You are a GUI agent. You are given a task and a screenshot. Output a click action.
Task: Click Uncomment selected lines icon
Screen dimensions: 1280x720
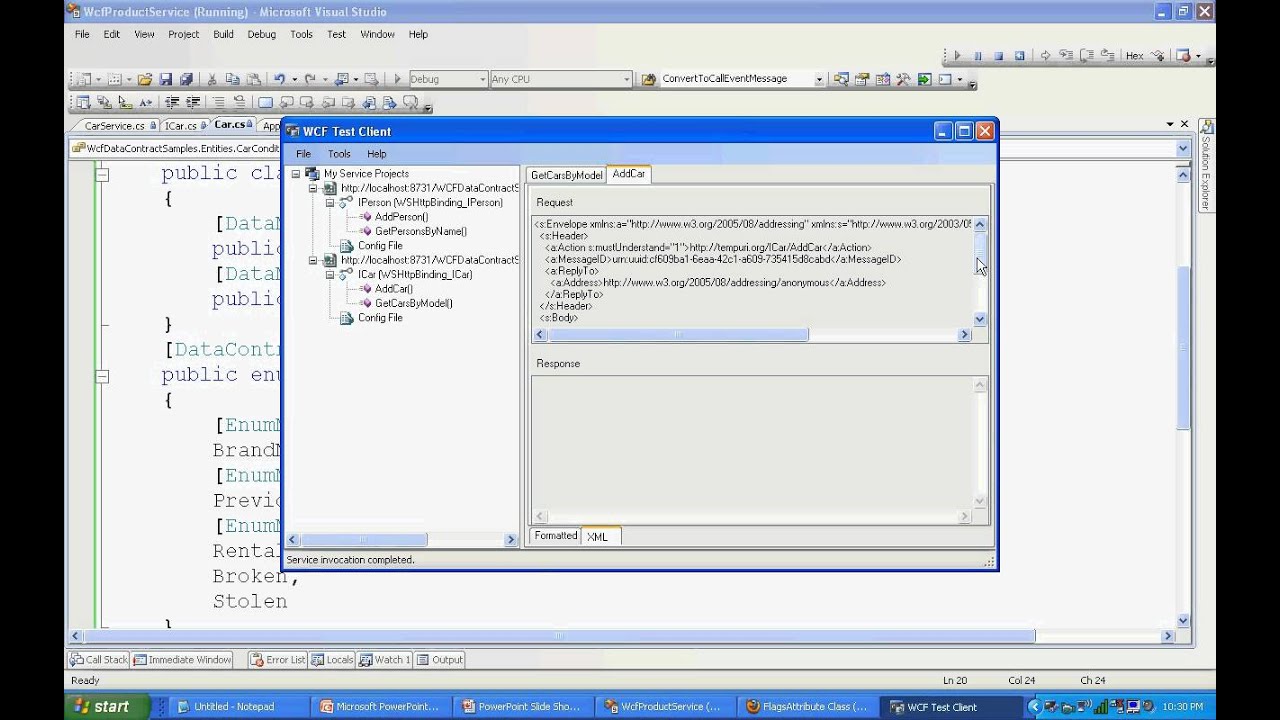pyautogui.click(x=239, y=102)
